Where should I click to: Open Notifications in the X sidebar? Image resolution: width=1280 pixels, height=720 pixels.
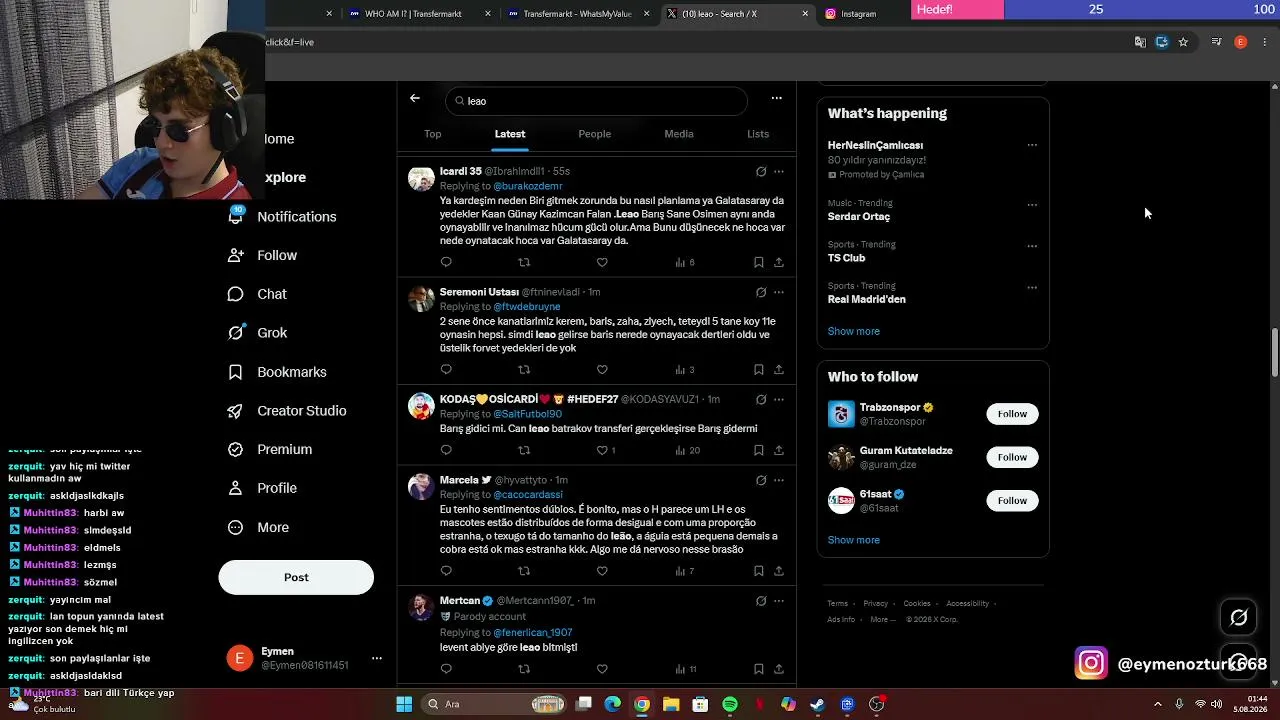click(x=283, y=217)
